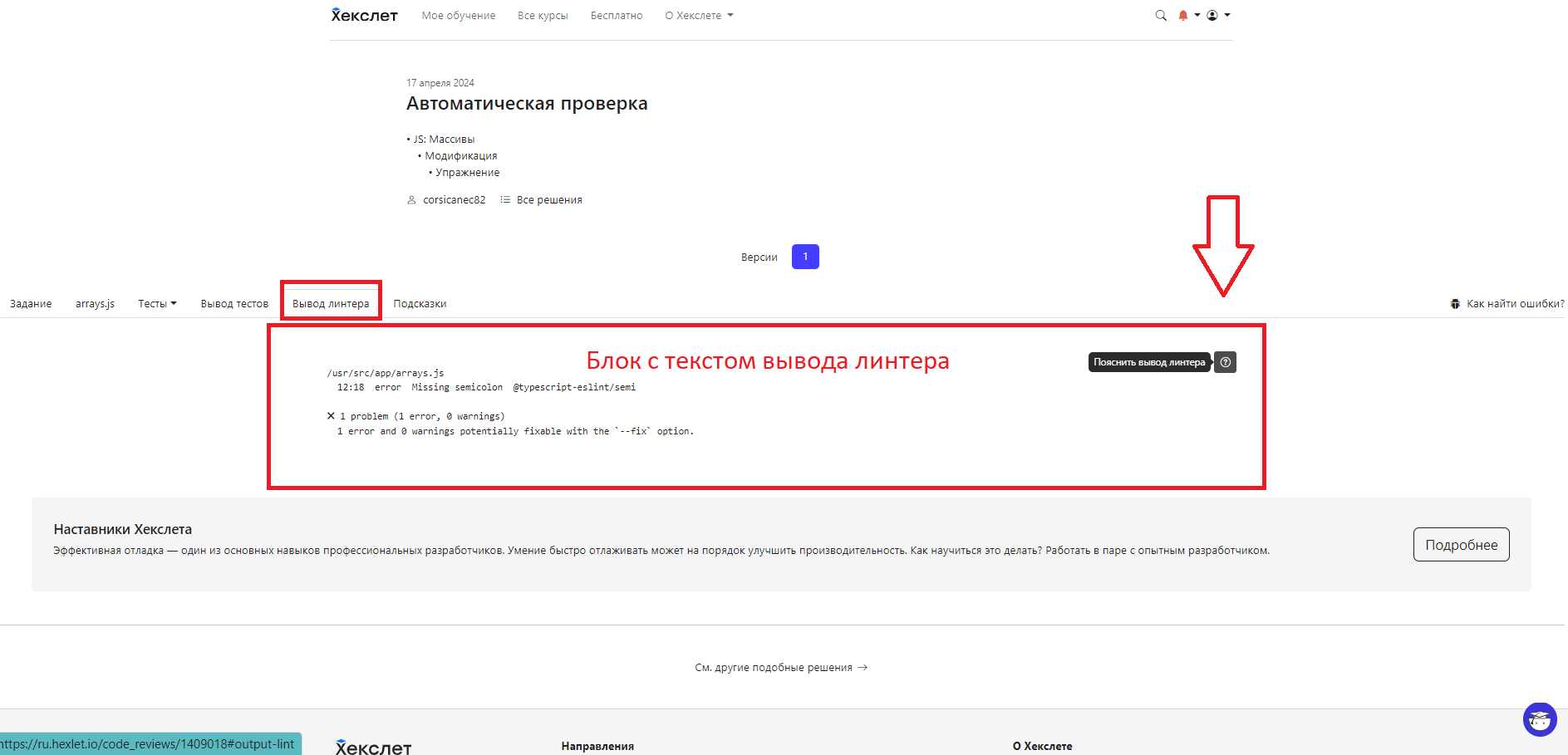This screenshot has width=1568, height=755.
Task: Click the list icon beside Все решения
Action: [x=505, y=200]
